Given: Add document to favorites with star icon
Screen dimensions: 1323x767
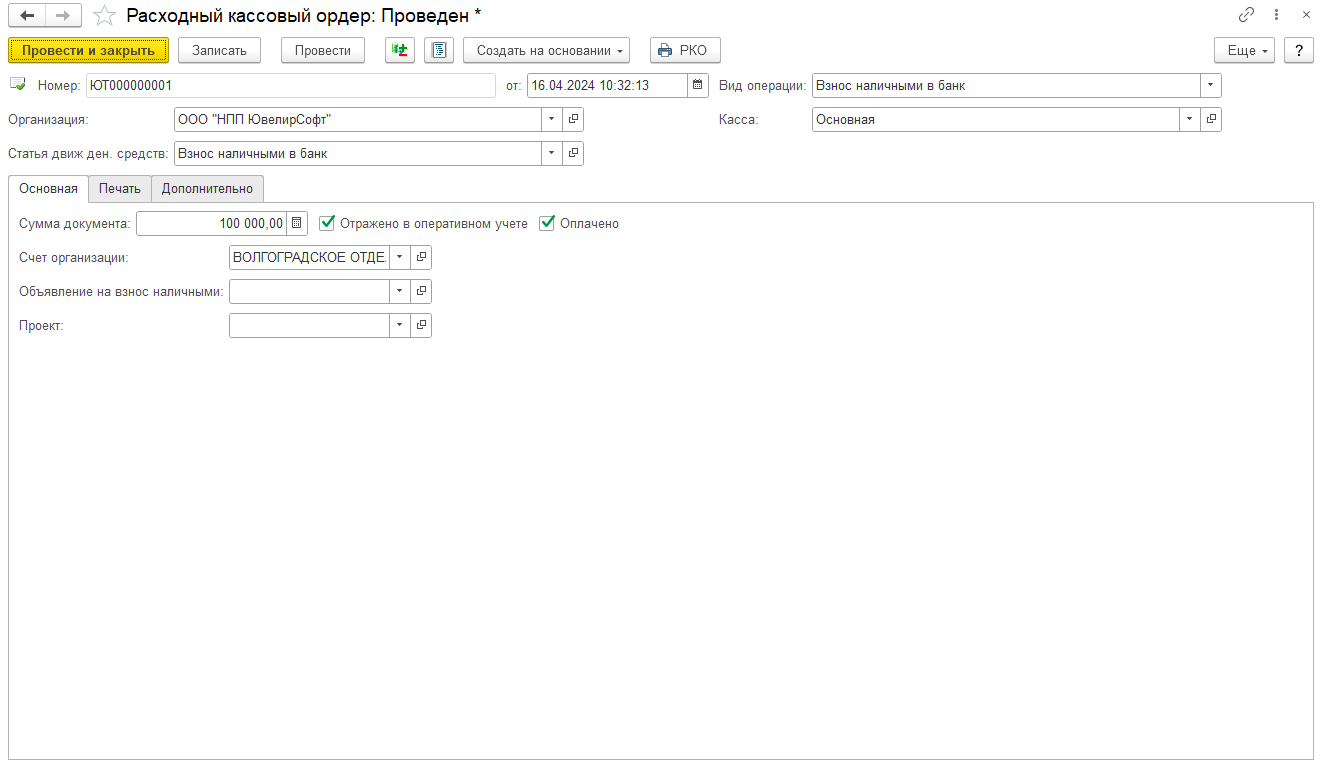Looking at the screenshot, I should coord(104,15).
